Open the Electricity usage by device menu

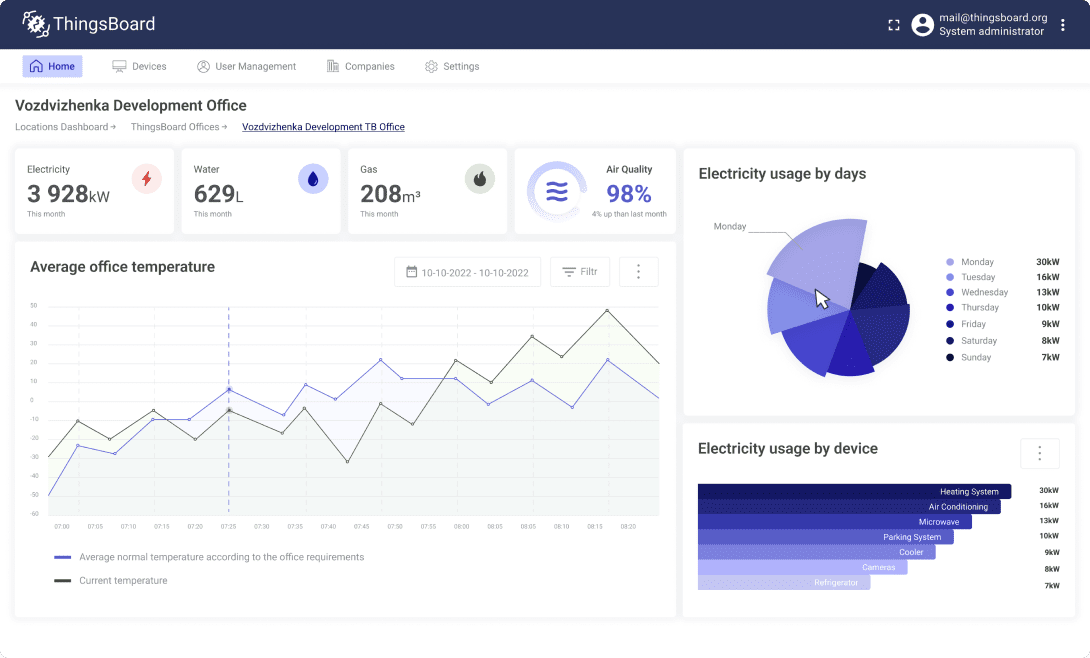point(1040,453)
